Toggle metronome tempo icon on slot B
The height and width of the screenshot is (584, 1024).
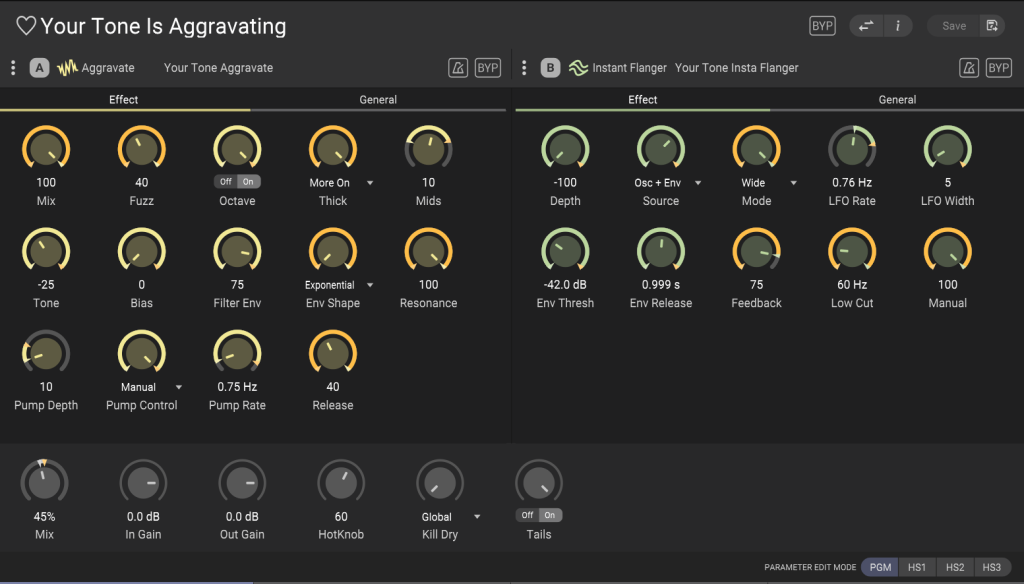968,68
